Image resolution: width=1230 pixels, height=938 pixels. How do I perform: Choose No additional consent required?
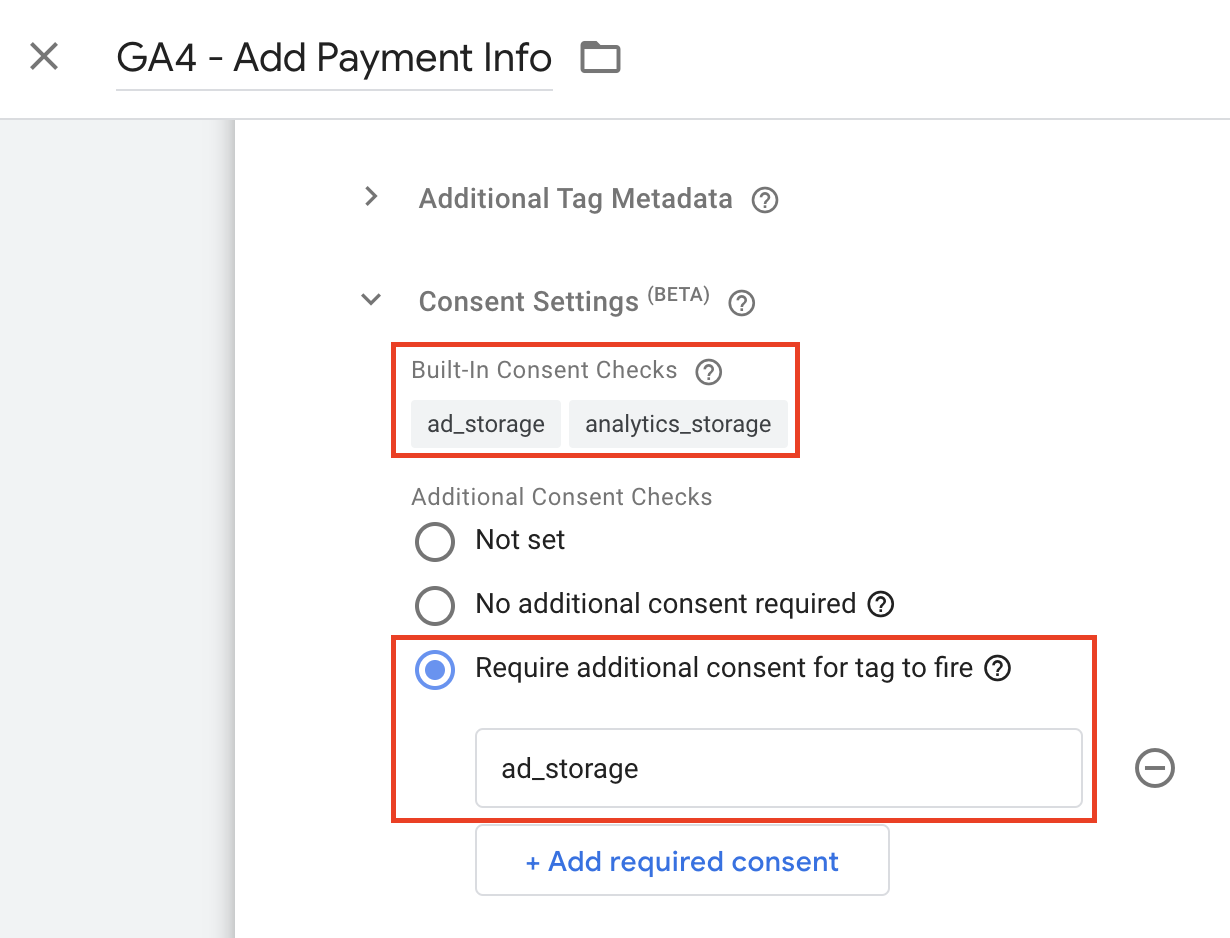click(435, 605)
